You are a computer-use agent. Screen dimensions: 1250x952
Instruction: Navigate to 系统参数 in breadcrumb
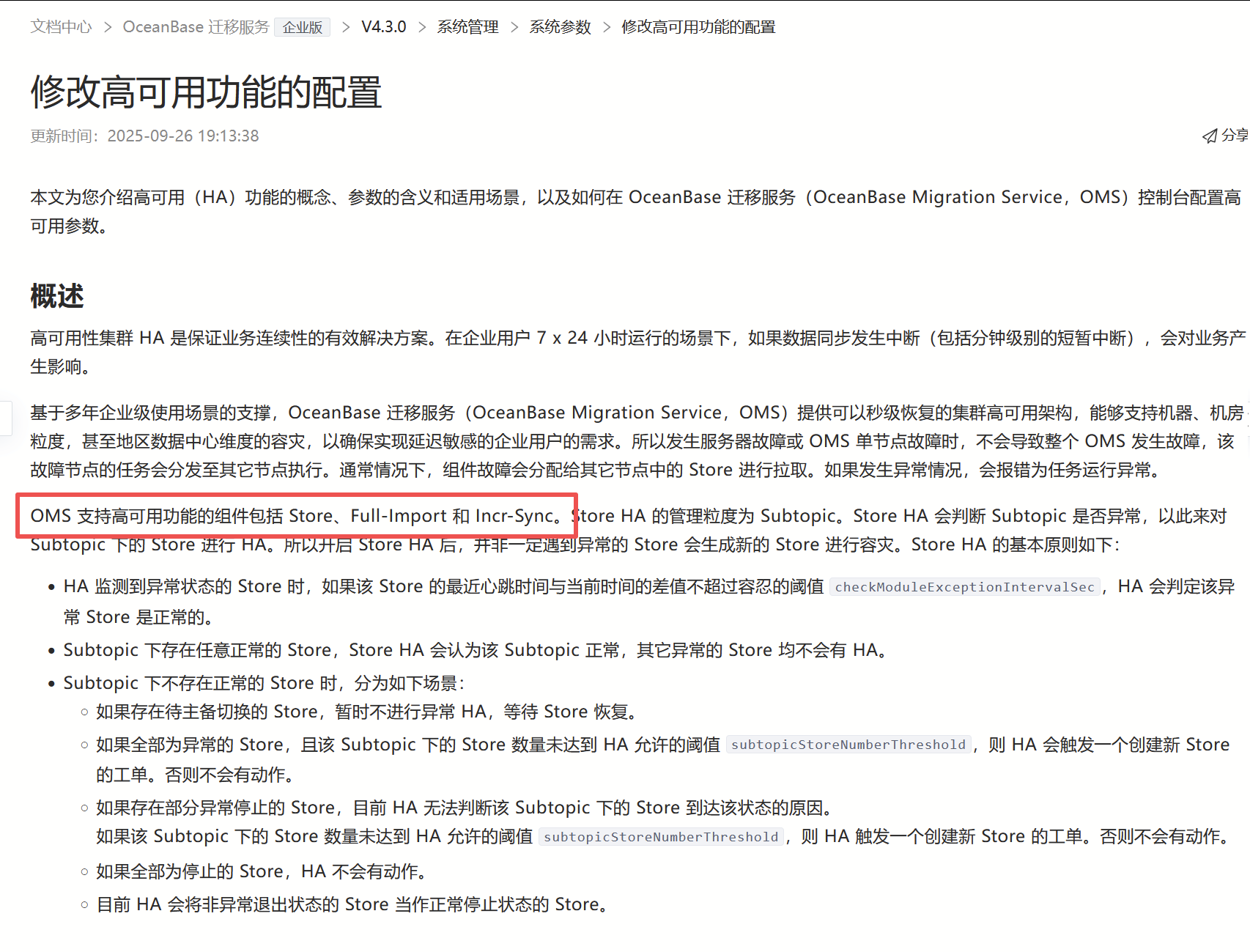click(x=560, y=27)
